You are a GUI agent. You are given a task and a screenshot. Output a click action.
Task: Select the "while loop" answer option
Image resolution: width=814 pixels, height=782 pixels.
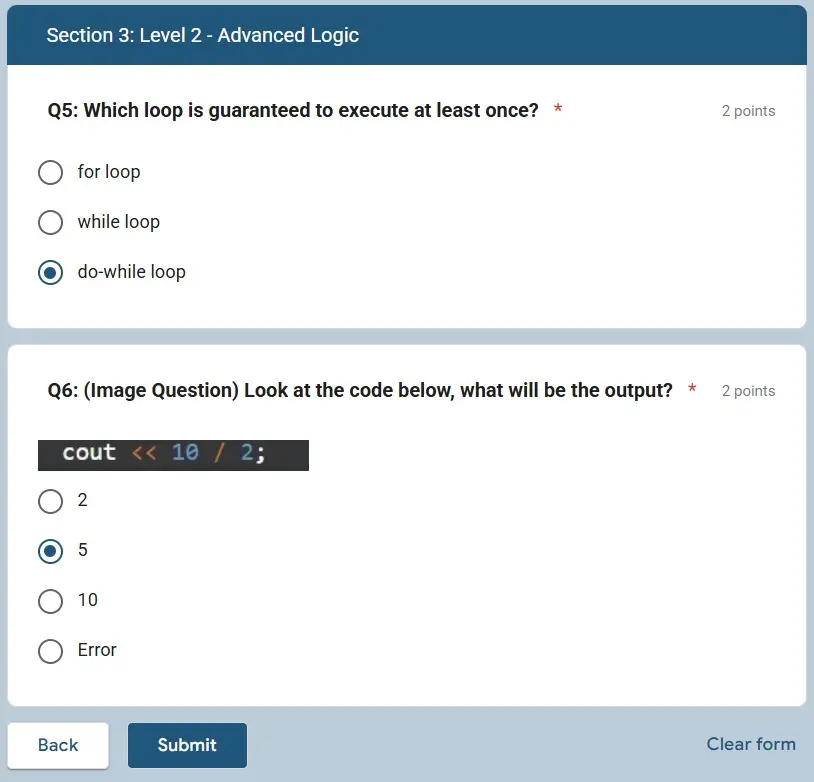[x=50, y=222]
